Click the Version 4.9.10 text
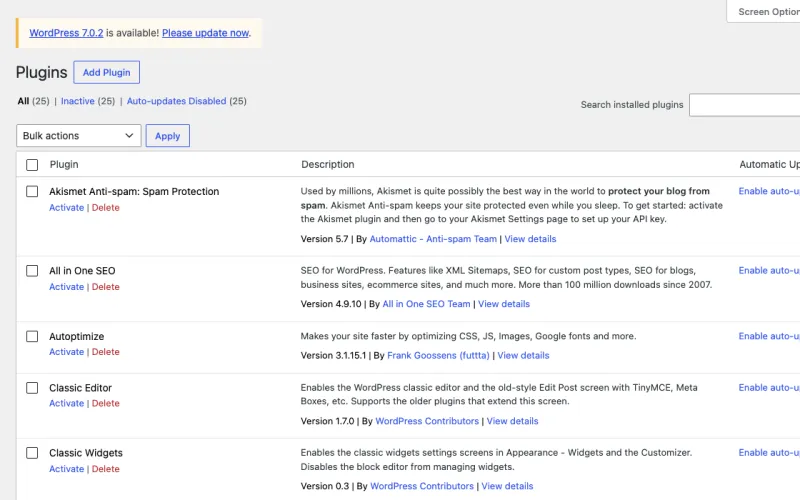 coord(331,304)
